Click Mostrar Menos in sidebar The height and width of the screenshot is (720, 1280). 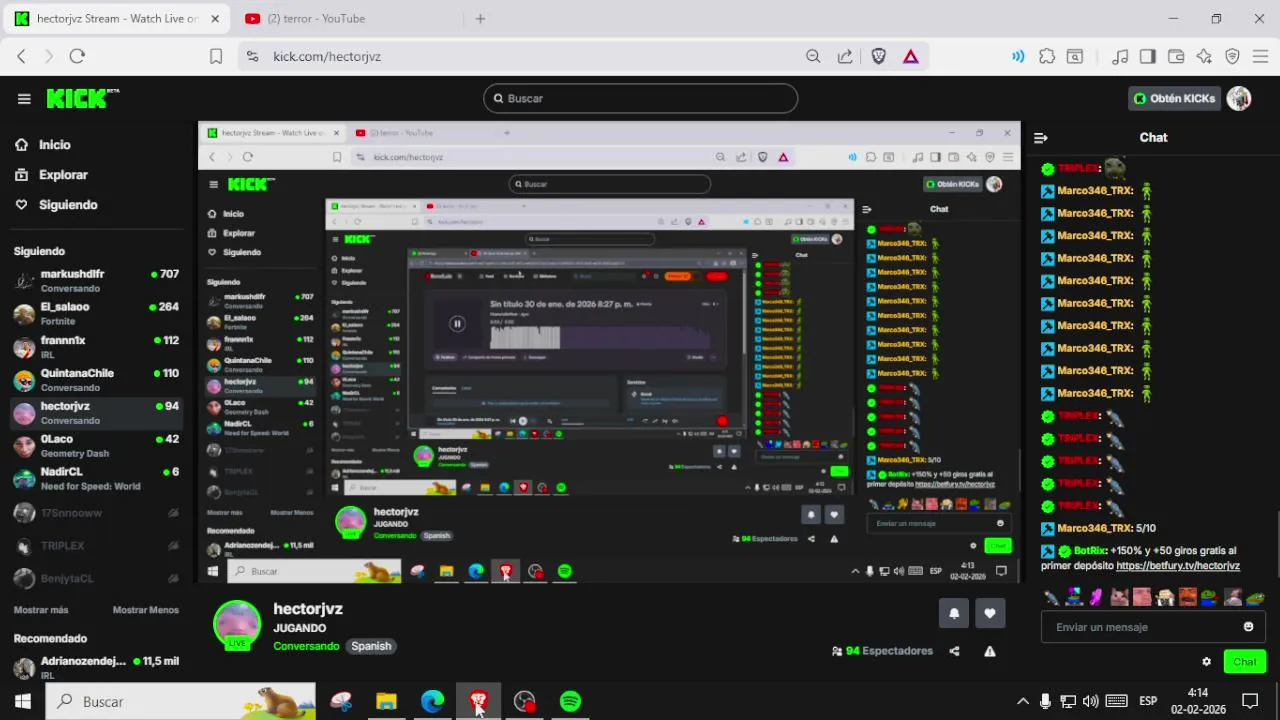146,610
